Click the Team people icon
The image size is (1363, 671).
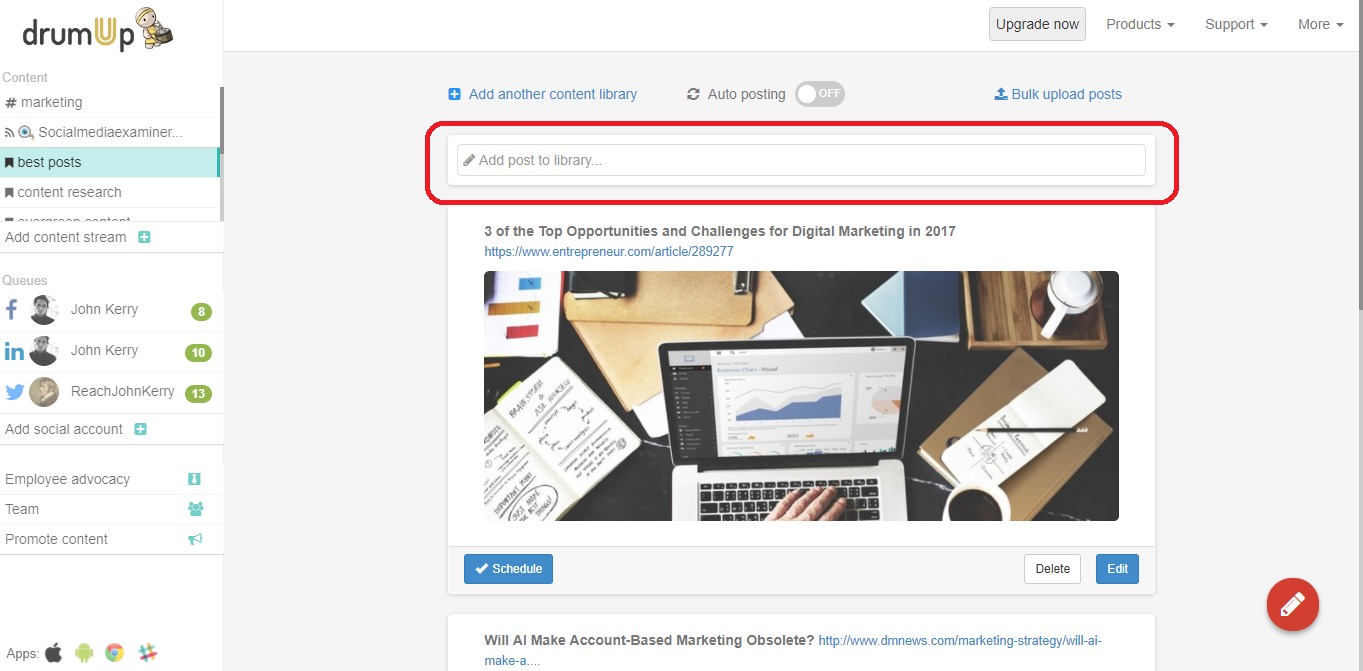[195, 509]
